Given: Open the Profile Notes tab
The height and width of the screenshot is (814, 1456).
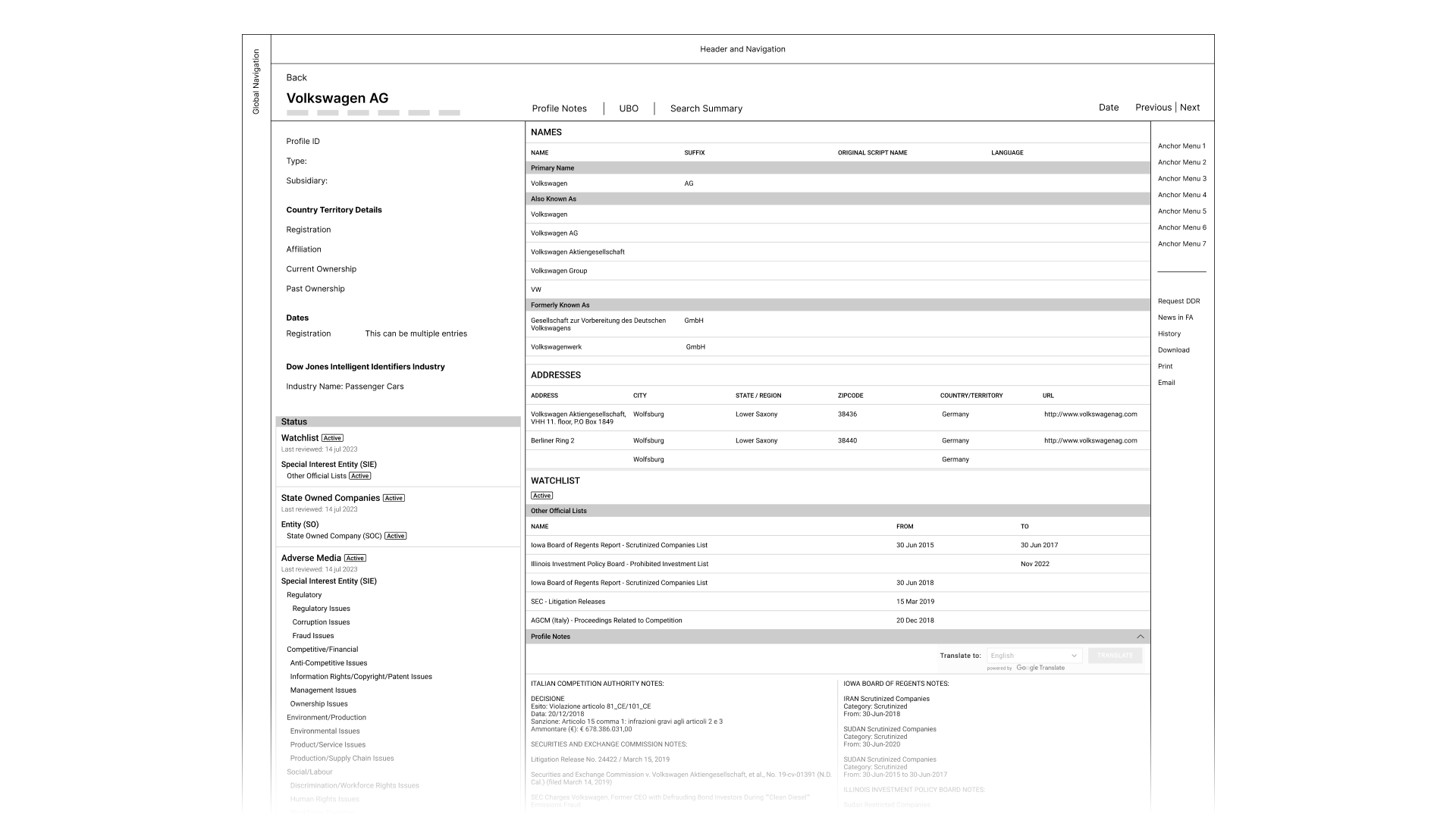Looking at the screenshot, I should tap(559, 108).
